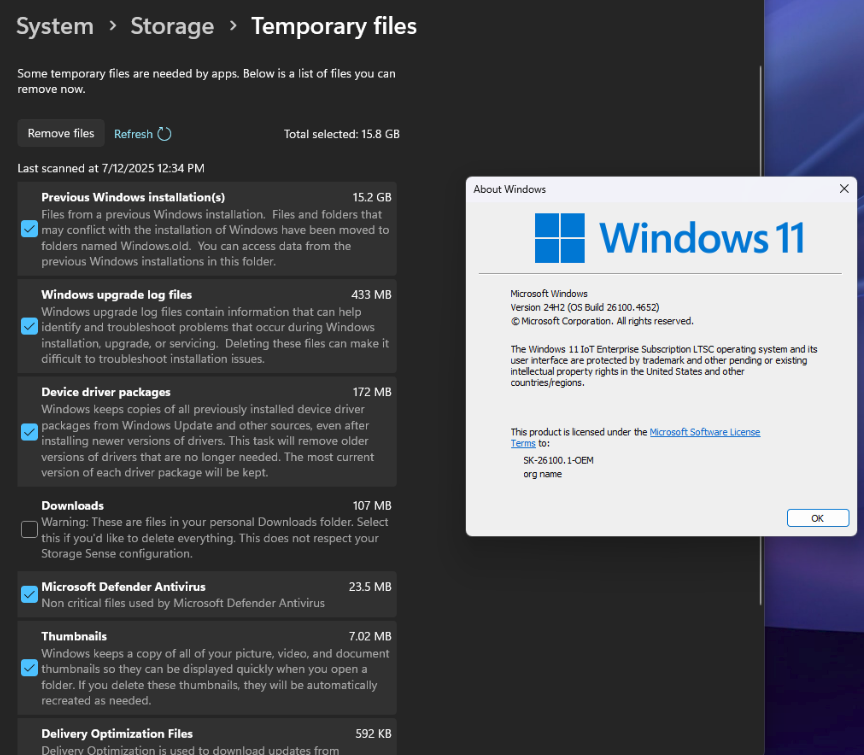Viewport: 864px width, 755px height.
Task: Go to System in breadcrumb
Action: click(x=55, y=26)
